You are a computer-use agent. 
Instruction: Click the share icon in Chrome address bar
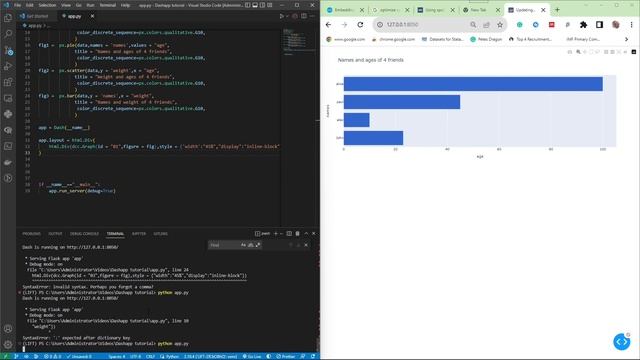[x=486, y=25]
